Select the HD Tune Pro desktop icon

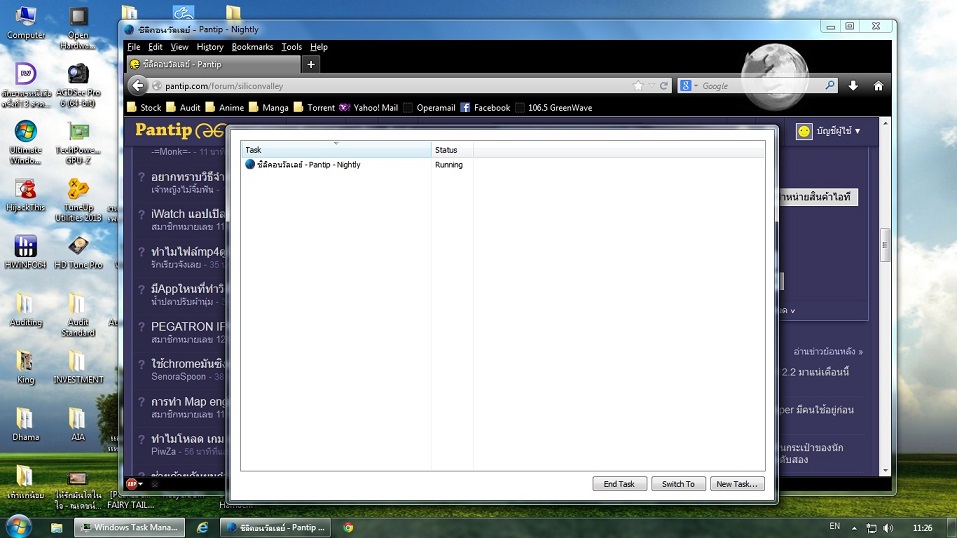pos(78,252)
